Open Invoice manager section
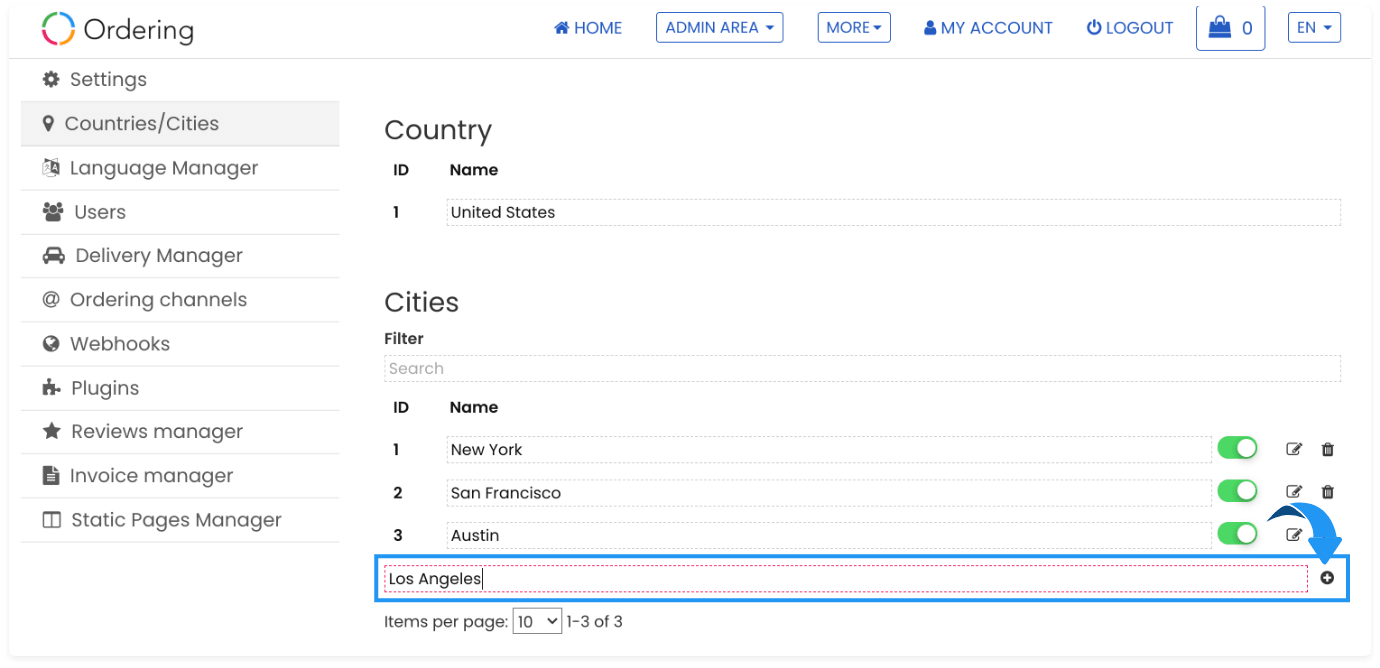 [x=180, y=476]
